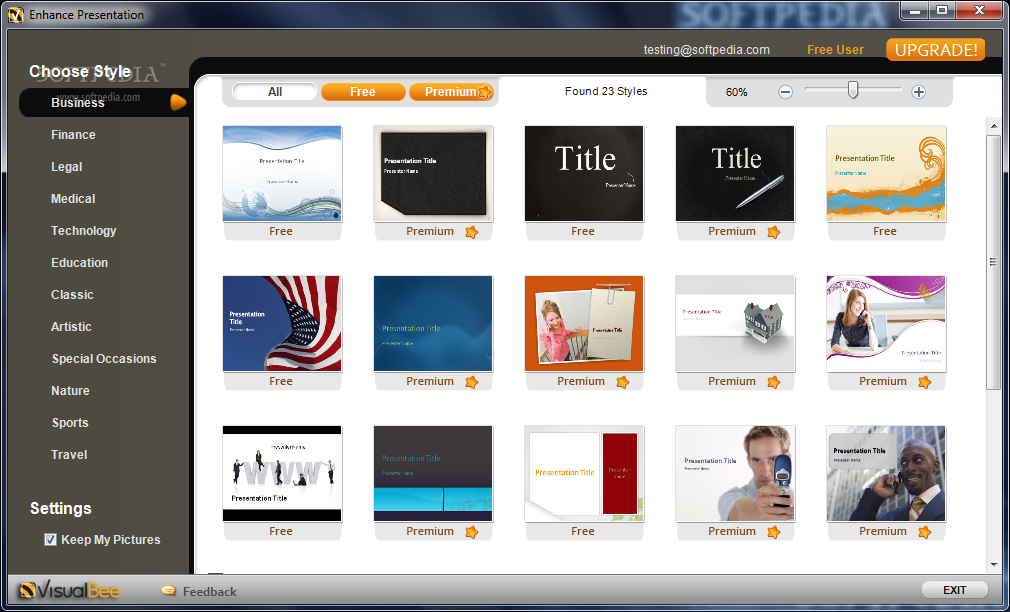Click the VisualBee logo in bottom bar
This screenshot has width=1010, height=612.
pos(70,590)
